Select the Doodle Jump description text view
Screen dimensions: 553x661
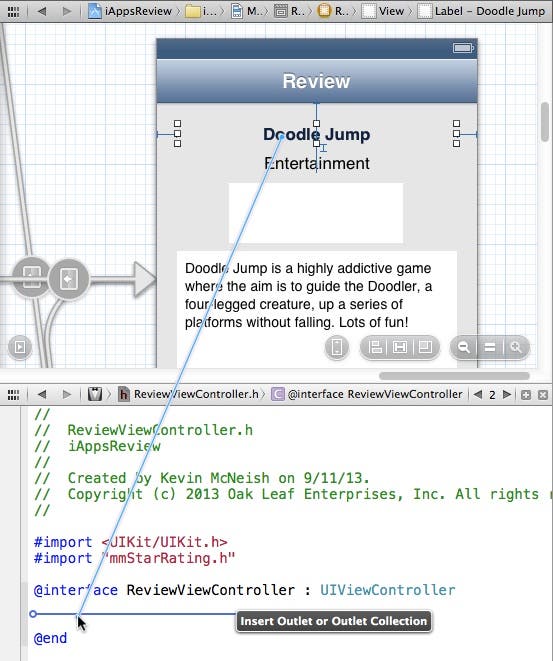point(317,309)
